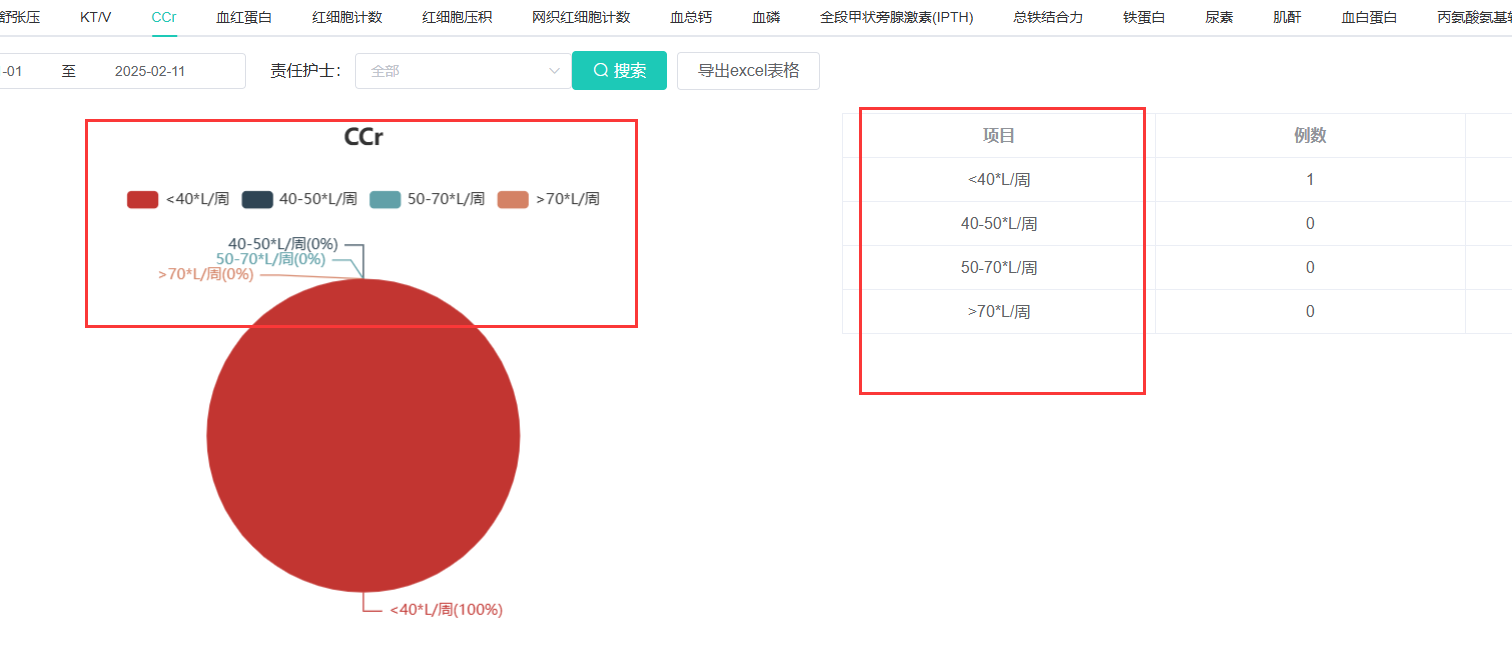Viewport: 1512px width, 659px height.
Task: Click the <40*L/周(100%) pie label
Action: [446, 609]
